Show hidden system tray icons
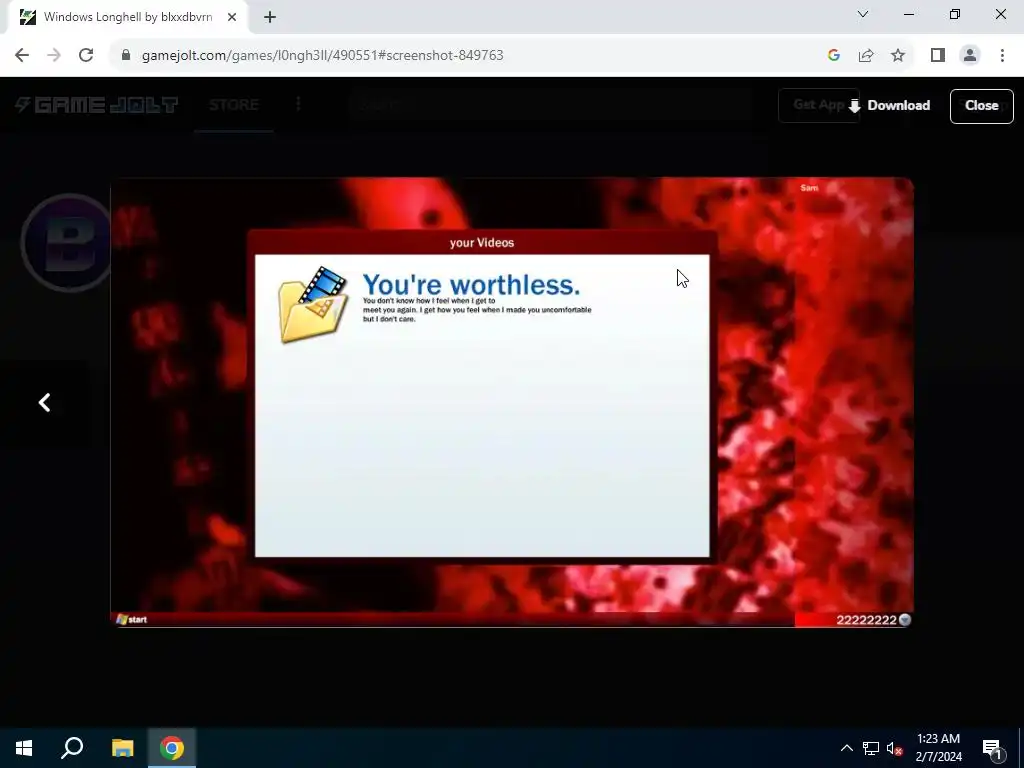Image resolution: width=1024 pixels, height=768 pixels. (846, 748)
